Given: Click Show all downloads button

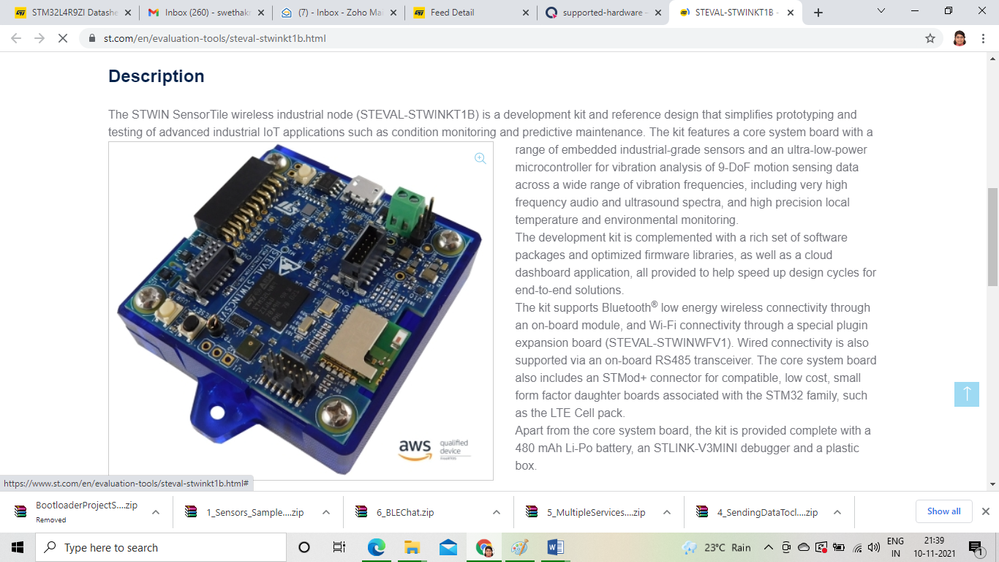Looking at the screenshot, I should pos(944,511).
